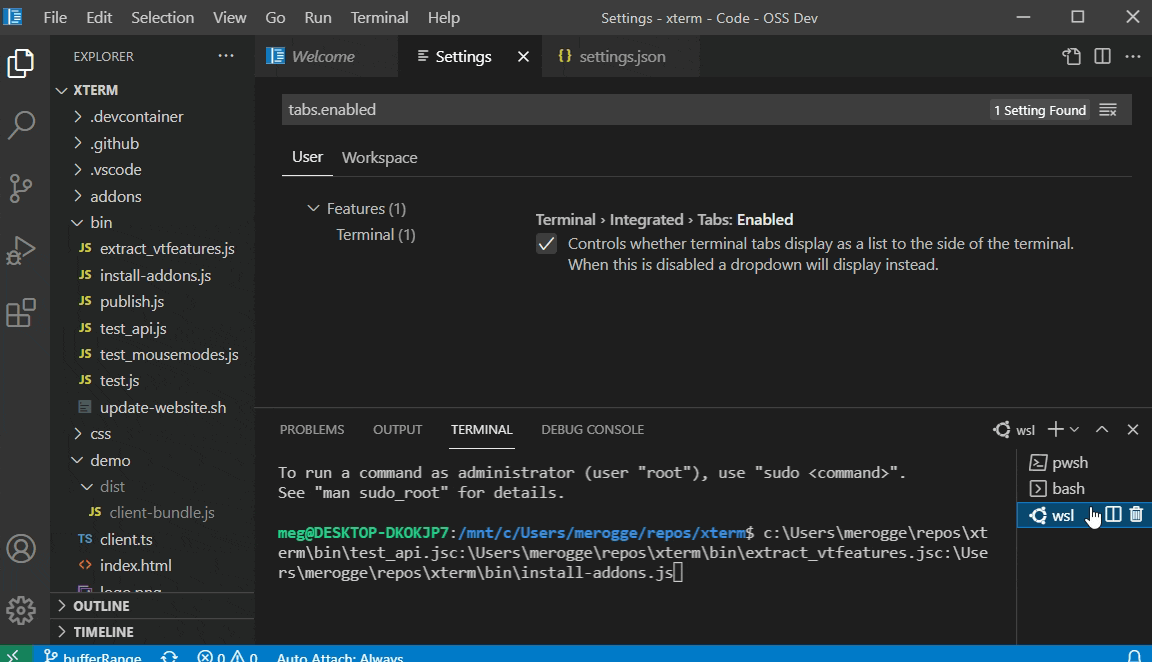Split the editor to the right

[1102, 57]
